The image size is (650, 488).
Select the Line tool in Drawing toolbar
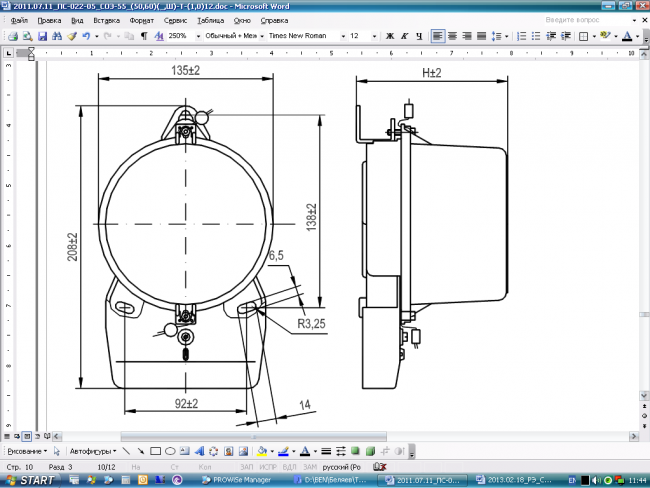126,451
